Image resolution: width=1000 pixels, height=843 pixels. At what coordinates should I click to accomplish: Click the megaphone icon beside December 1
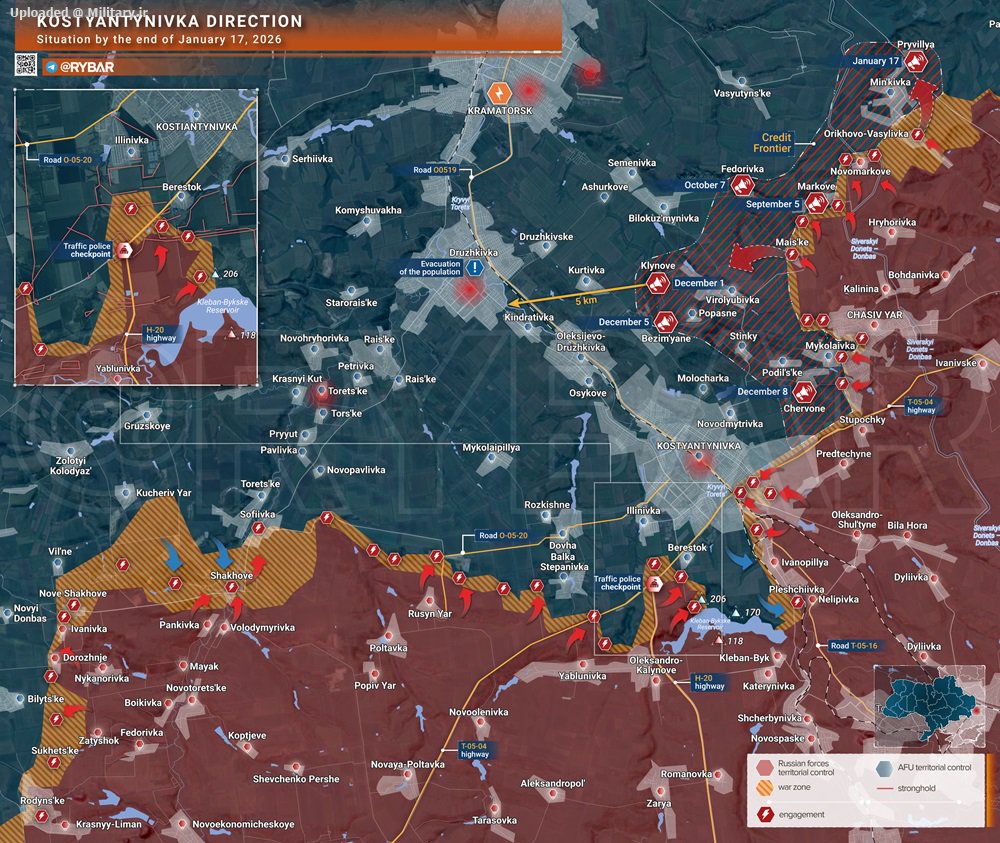click(x=658, y=282)
